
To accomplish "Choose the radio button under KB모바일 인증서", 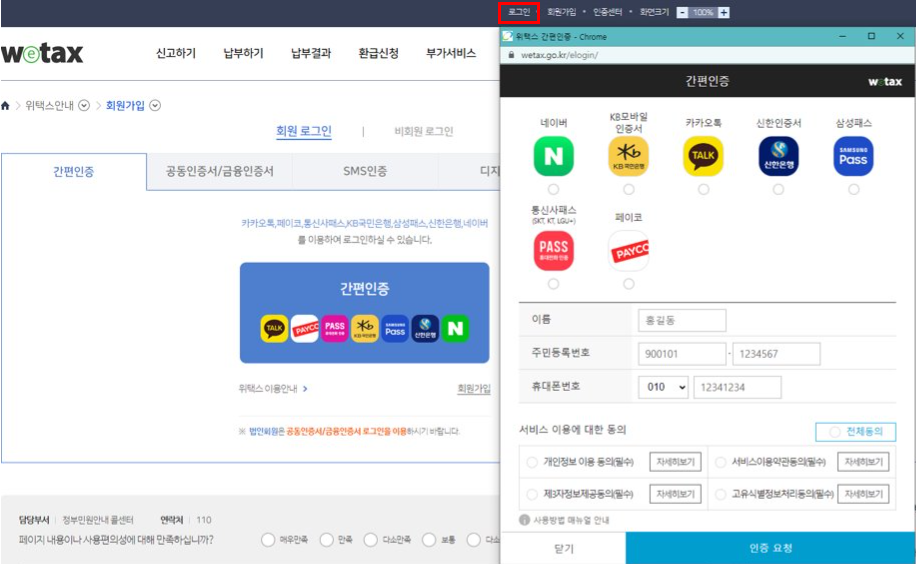I will pyautogui.click(x=629, y=189).
